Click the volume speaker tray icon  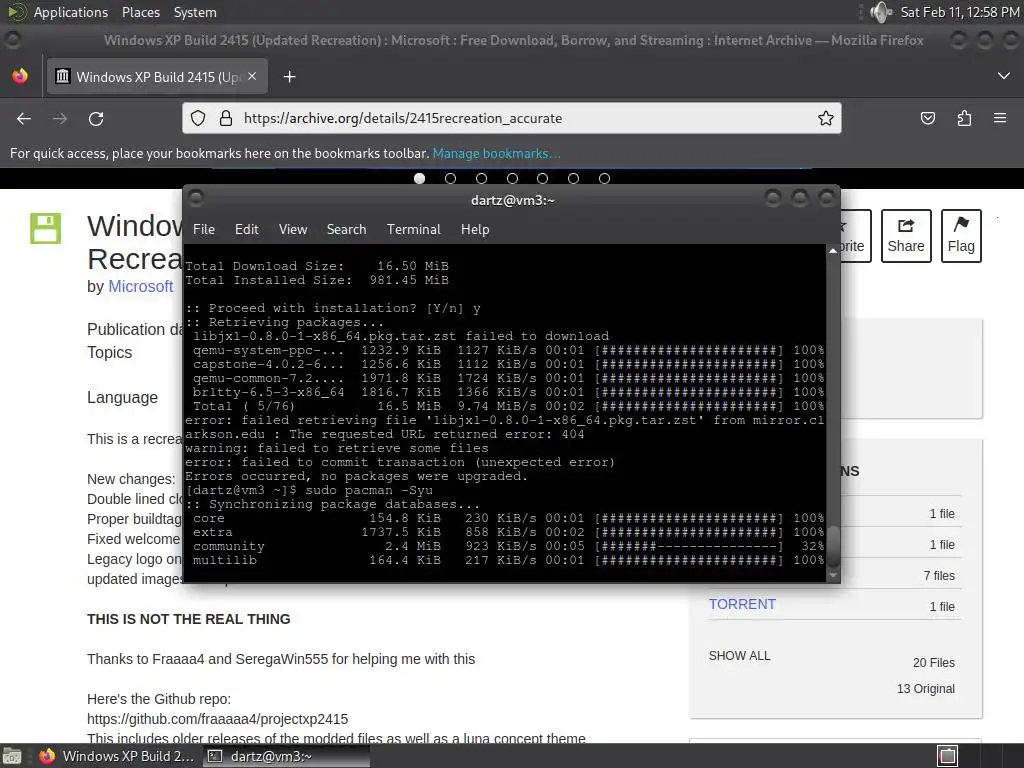[881, 12]
